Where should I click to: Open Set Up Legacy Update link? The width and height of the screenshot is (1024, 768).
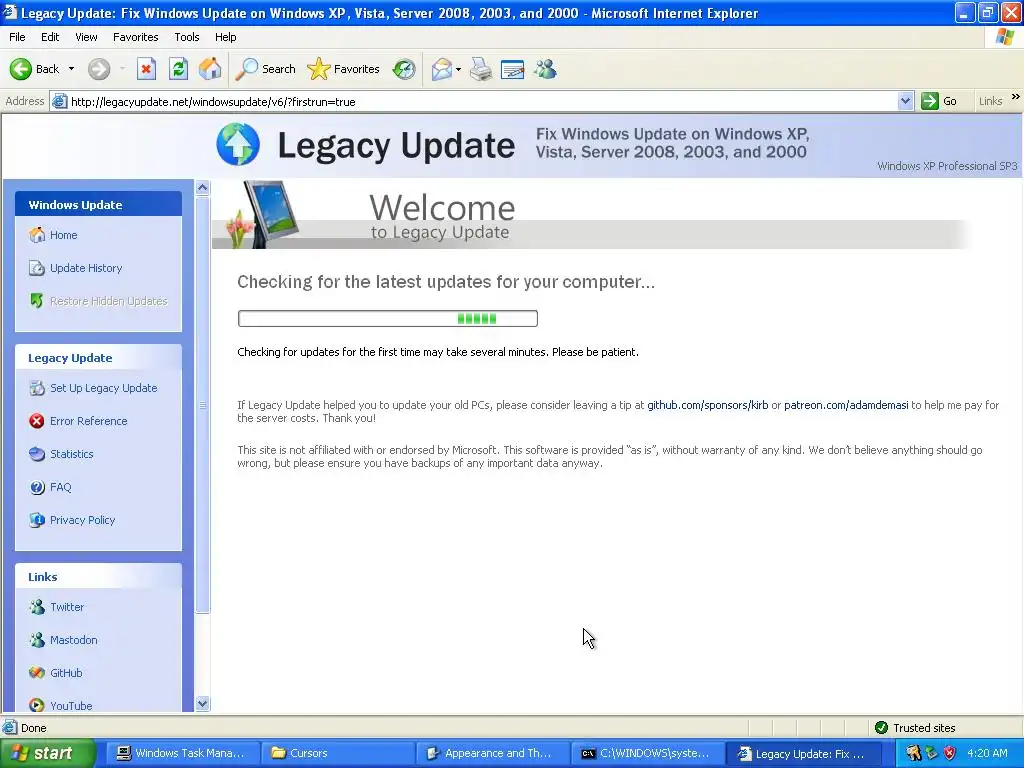click(103, 388)
